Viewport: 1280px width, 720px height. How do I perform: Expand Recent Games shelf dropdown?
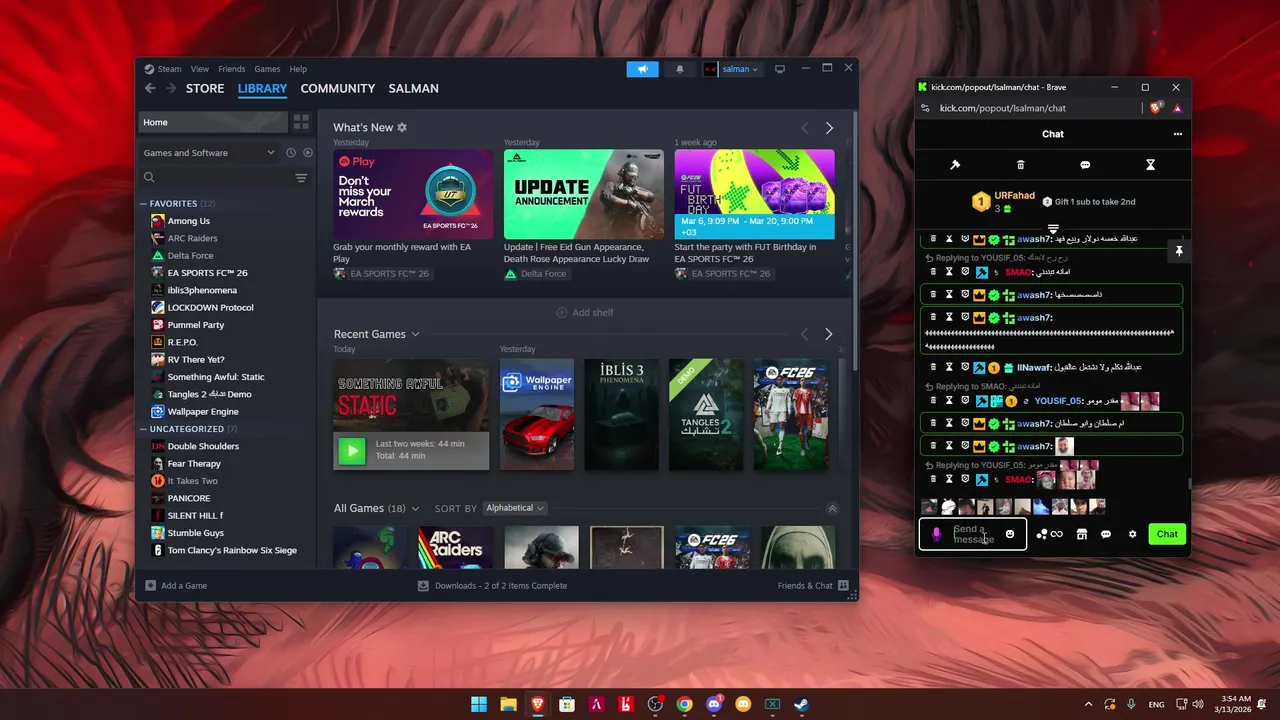click(x=415, y=334)
